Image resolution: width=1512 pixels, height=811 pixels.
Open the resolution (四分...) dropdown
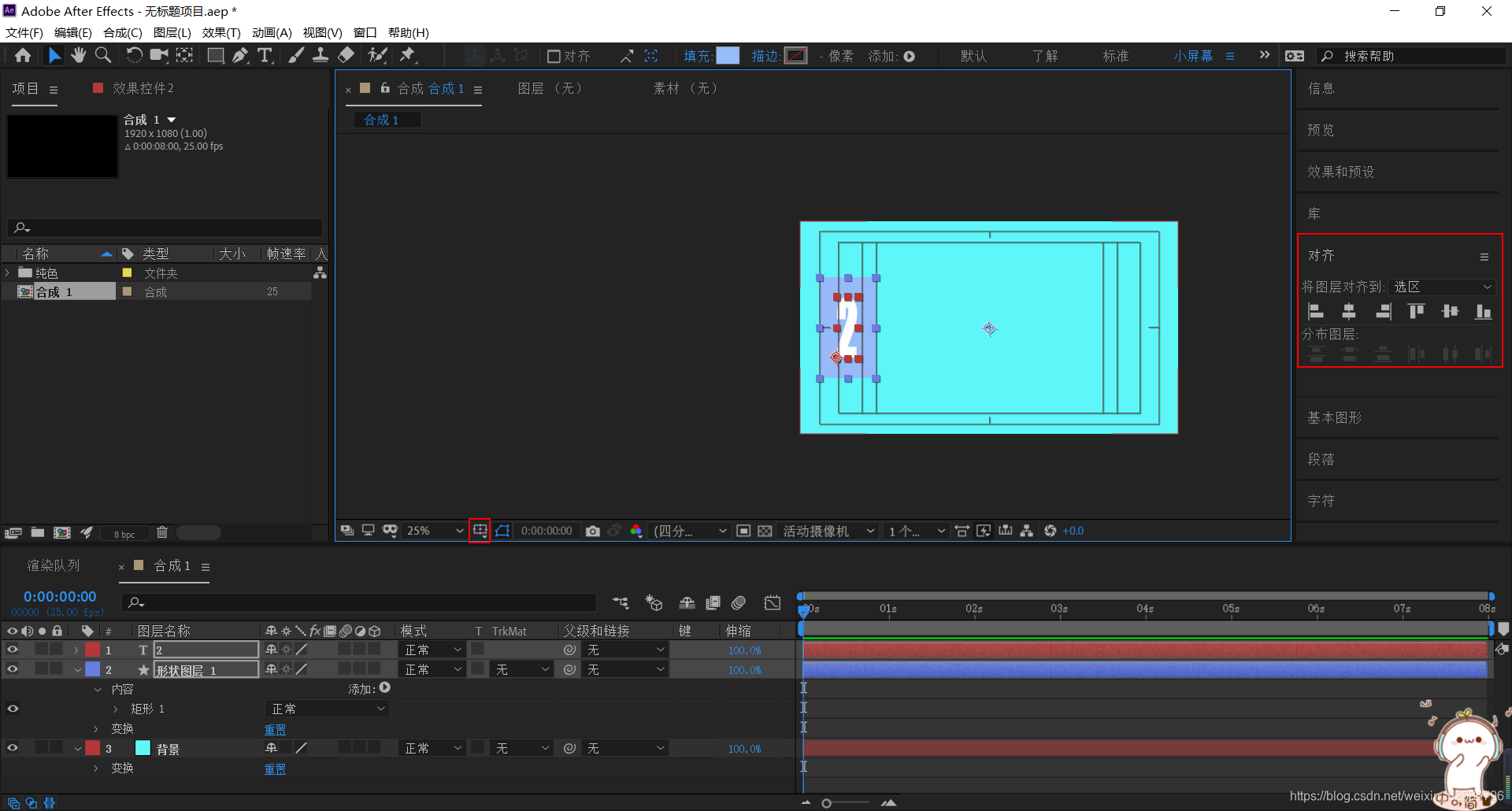690,531
